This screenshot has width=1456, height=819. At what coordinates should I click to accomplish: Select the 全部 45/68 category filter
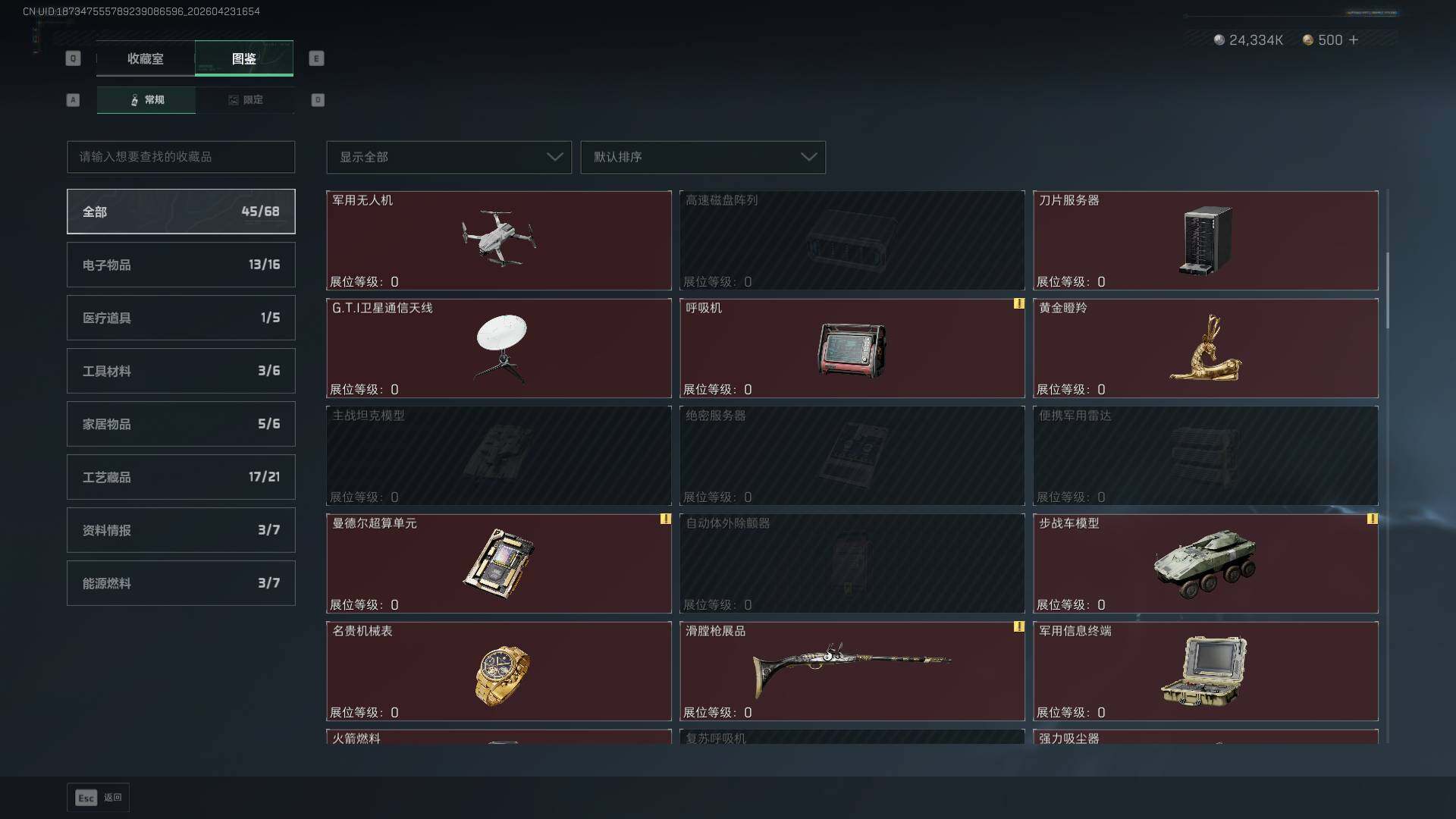pyautogui.click(x=181, y=212)
